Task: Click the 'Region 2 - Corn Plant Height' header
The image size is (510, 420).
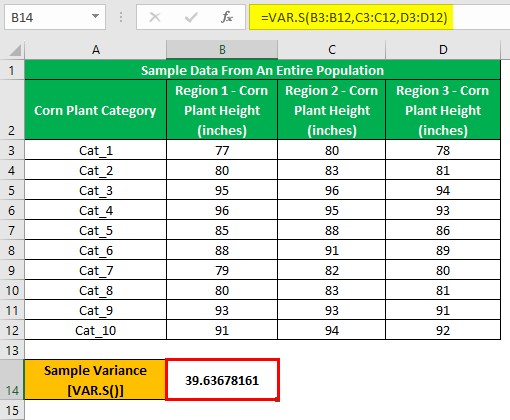Action: click(x=332, y=110)
